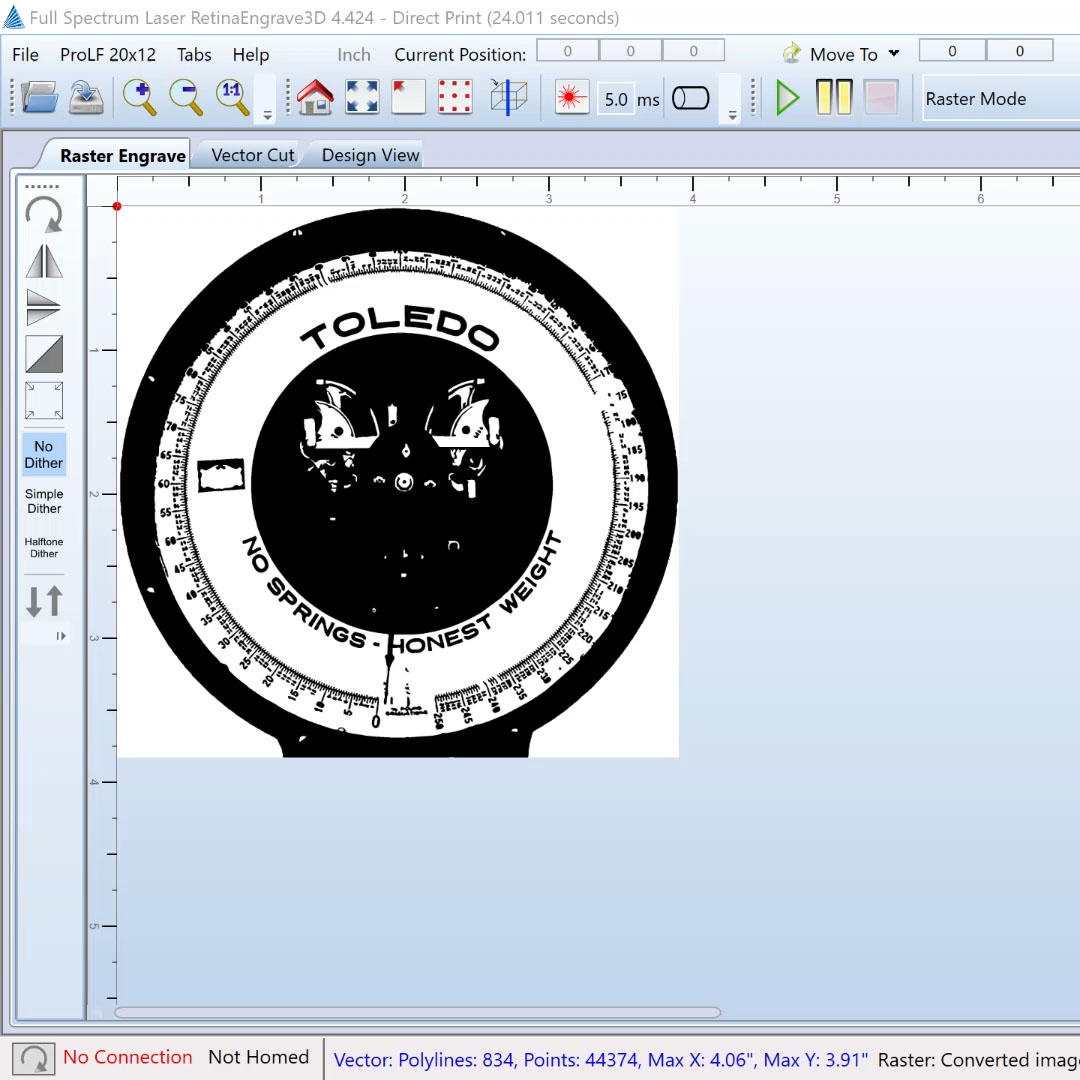
Task: Click the save-to-drive download icon
Action: (86, 97)
